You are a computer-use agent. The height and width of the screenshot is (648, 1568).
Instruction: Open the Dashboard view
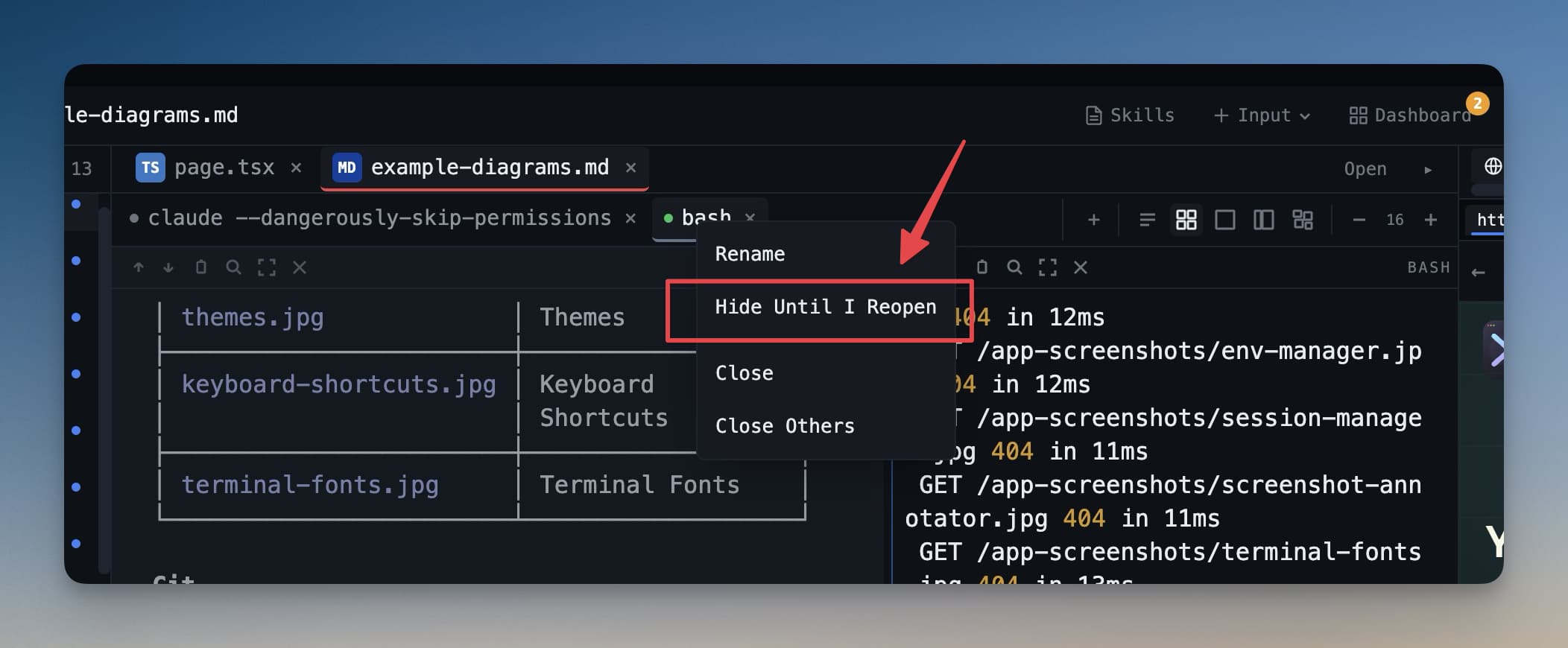[1410, 115]
